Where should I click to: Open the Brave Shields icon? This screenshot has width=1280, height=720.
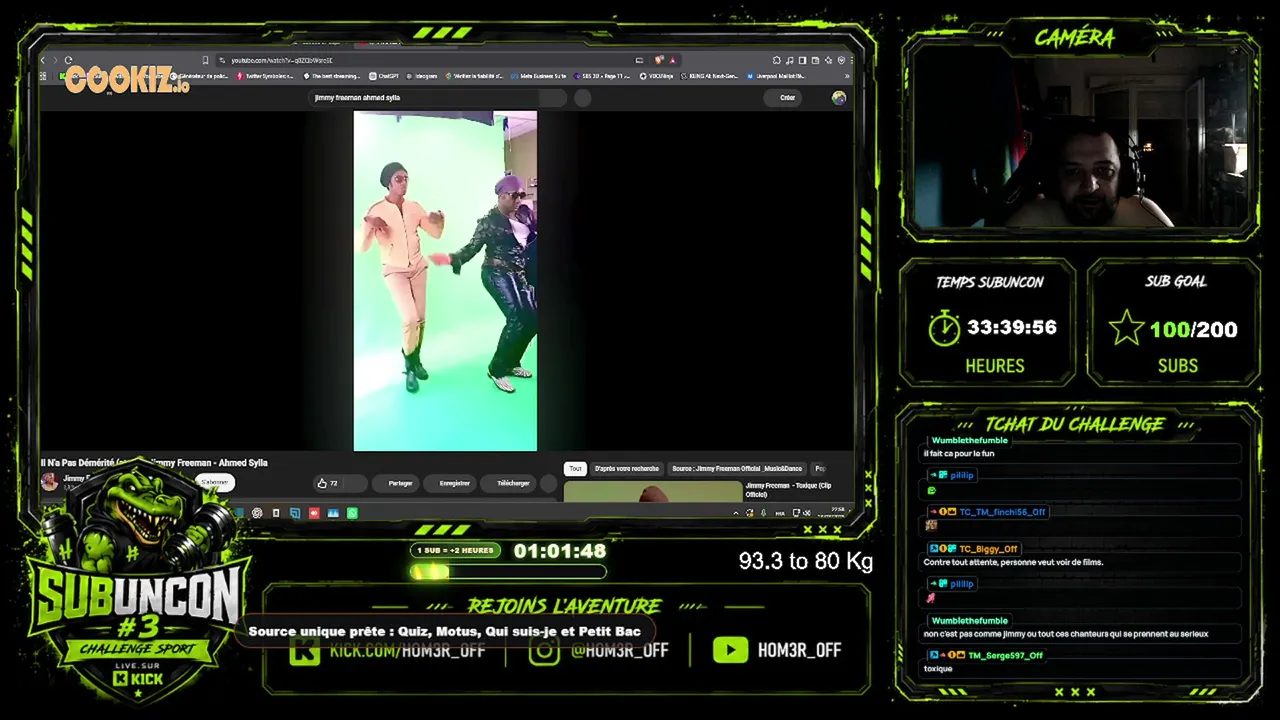pyautogui.click(x=659, y=60)
